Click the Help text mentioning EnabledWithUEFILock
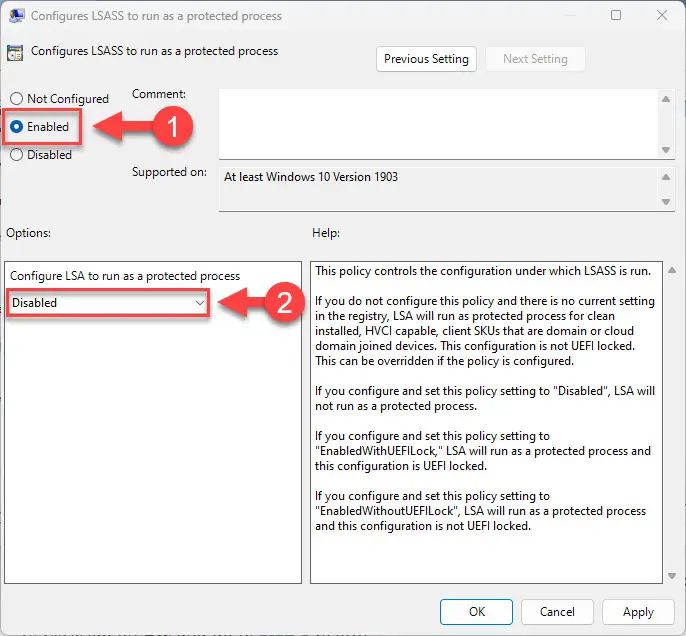 [x=483, y=451]
